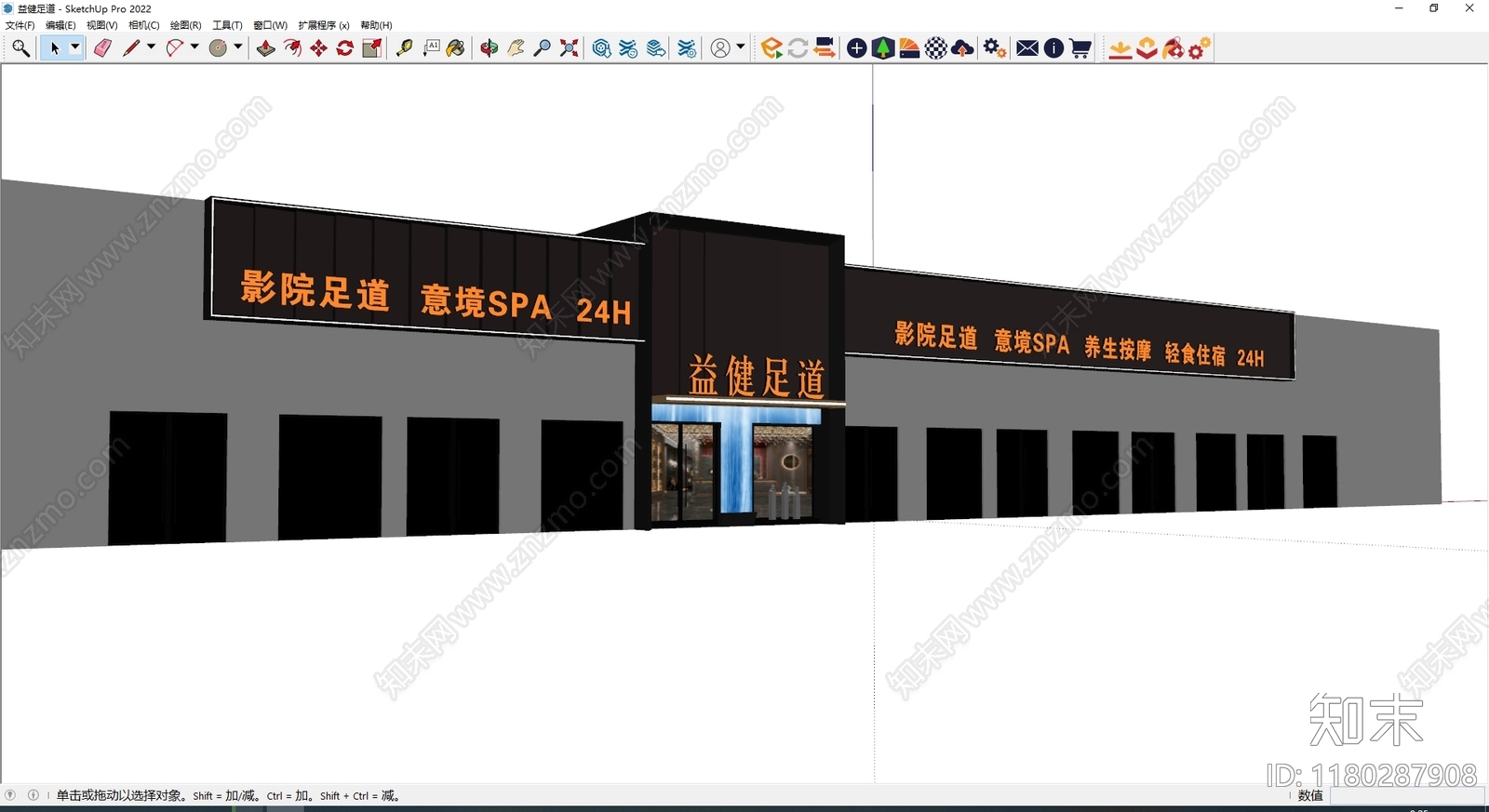Click the Zoom magnifier tool
The image size is (1489, 812).
(543, 48)
